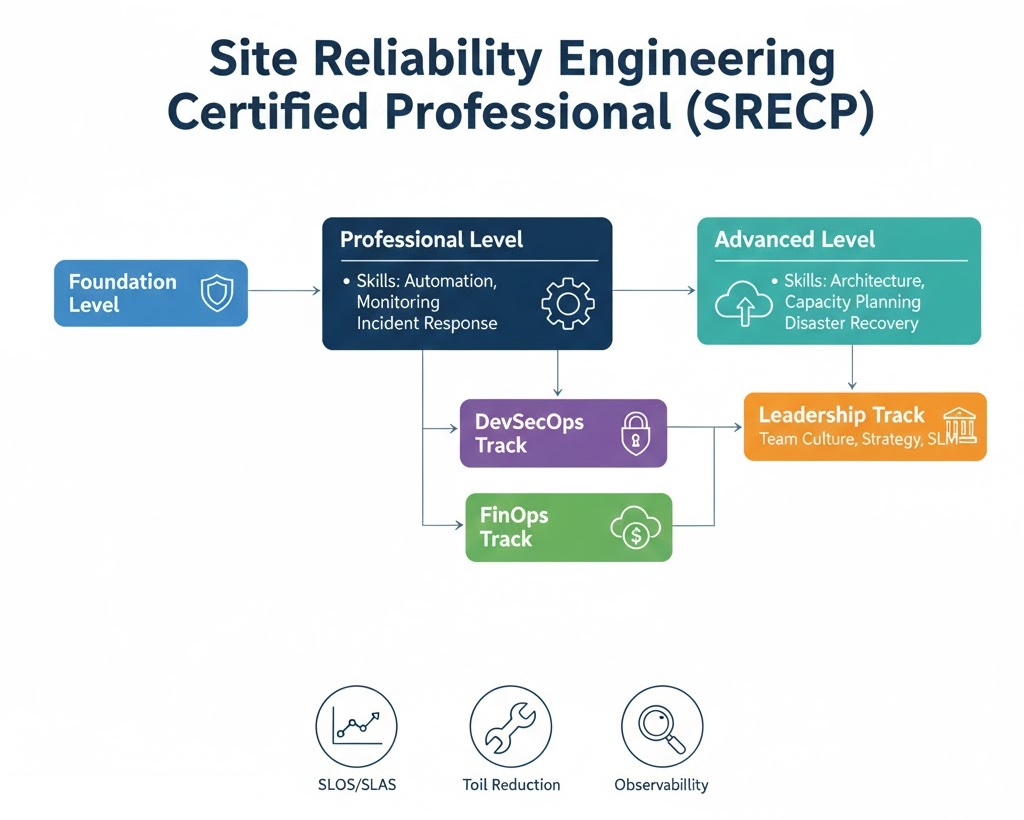Click the padlock icon in DevSecOps Track

click(634, 434)
